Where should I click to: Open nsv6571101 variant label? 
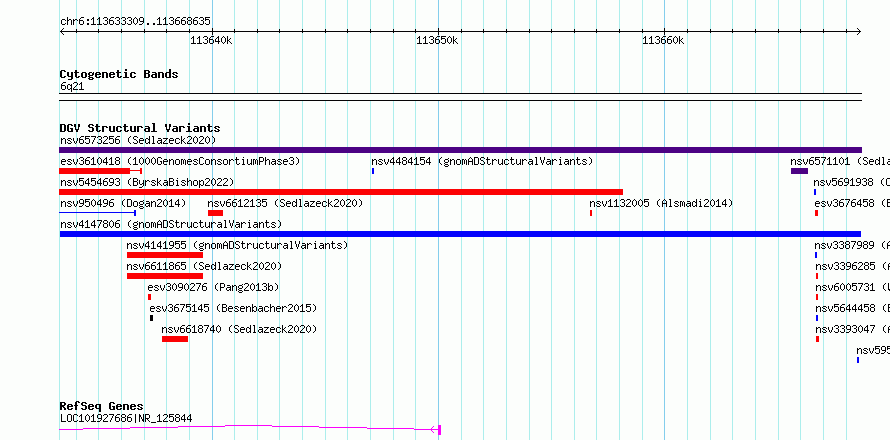(840, 161)
